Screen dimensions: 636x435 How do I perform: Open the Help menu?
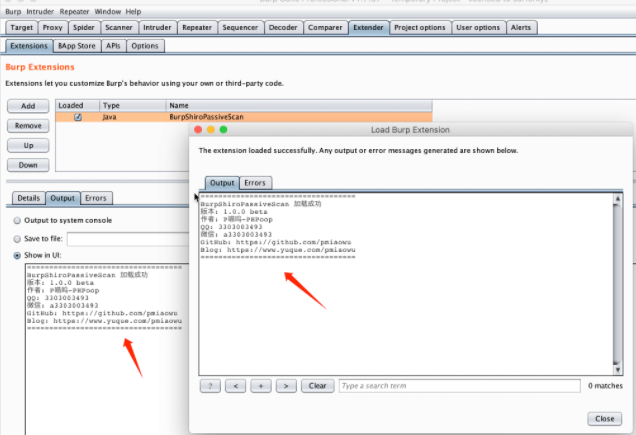point(133,11)
